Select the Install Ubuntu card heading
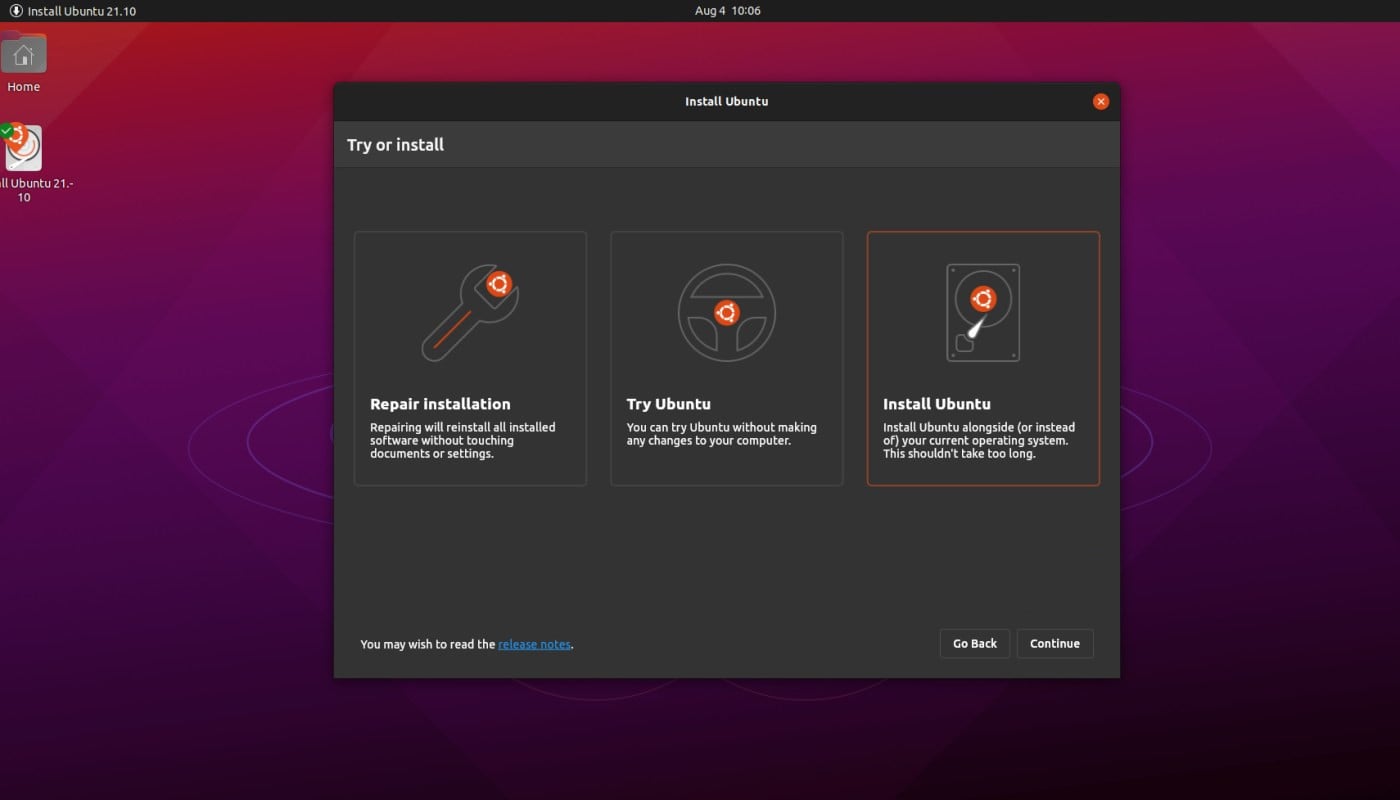This screenshot has height=800, width=1400. (937, 404)
